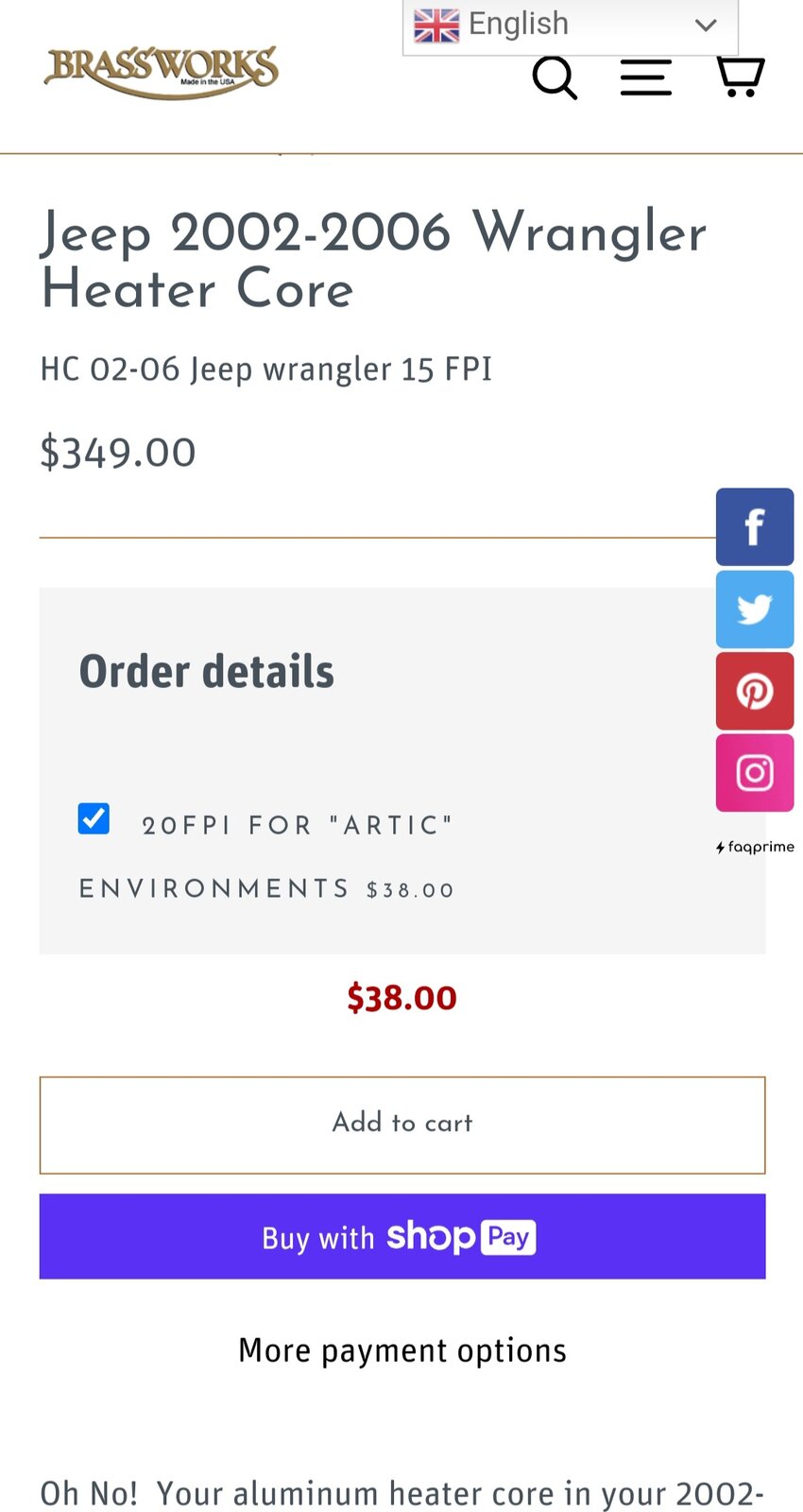Buy with Shop Pay
The image size is (803, 1512).
coord(402,1236)
